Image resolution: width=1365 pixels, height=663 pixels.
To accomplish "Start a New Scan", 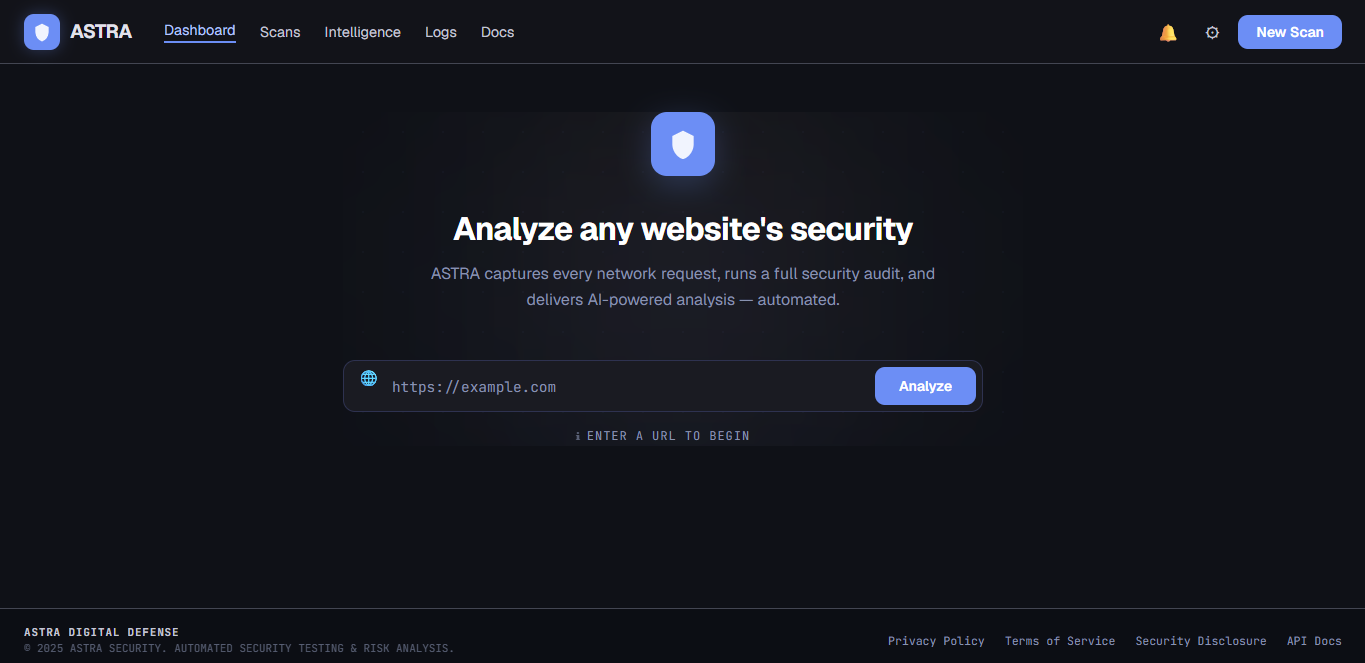I will [x=1290, y=32].
